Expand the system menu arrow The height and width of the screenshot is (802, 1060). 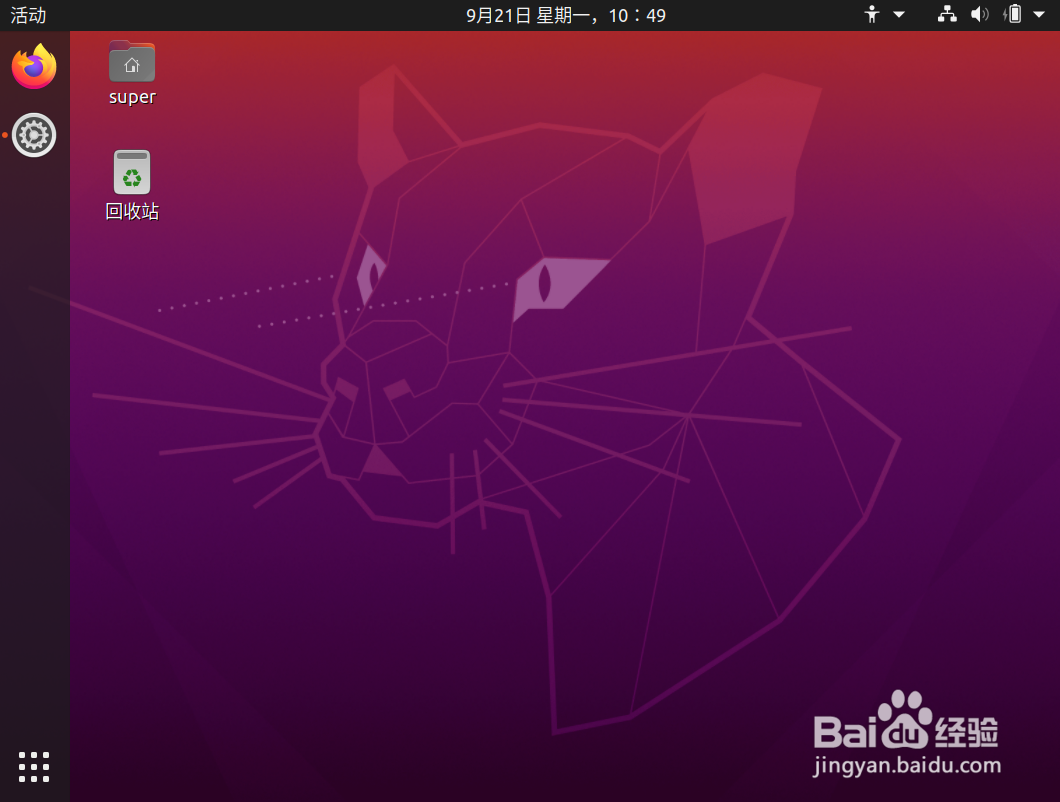1039,14
